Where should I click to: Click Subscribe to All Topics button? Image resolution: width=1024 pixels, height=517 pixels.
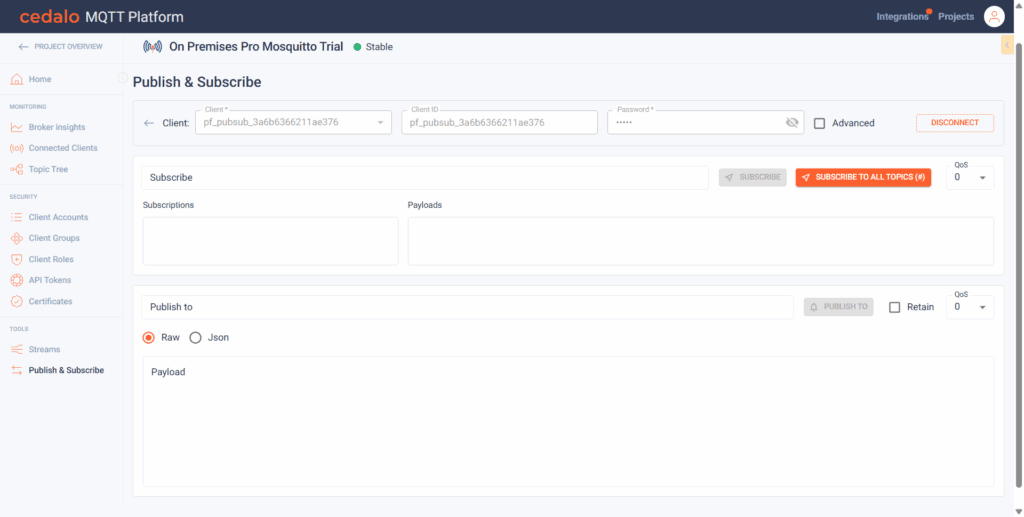863,177
